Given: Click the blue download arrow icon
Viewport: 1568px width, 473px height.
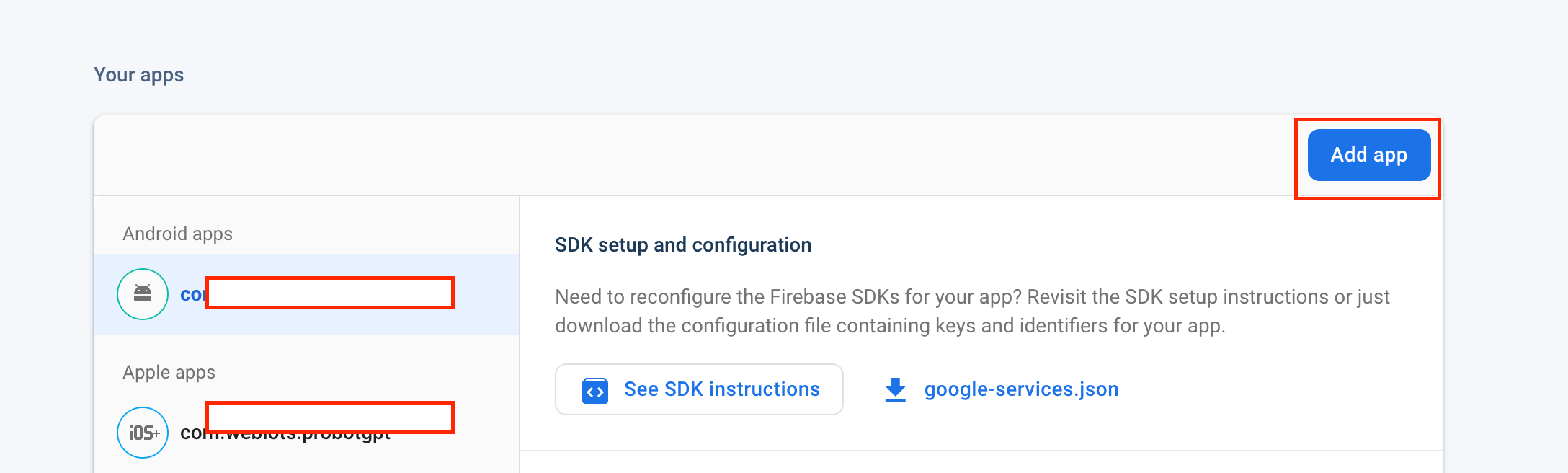Looking at the screenshot, I should click(895, 389).
